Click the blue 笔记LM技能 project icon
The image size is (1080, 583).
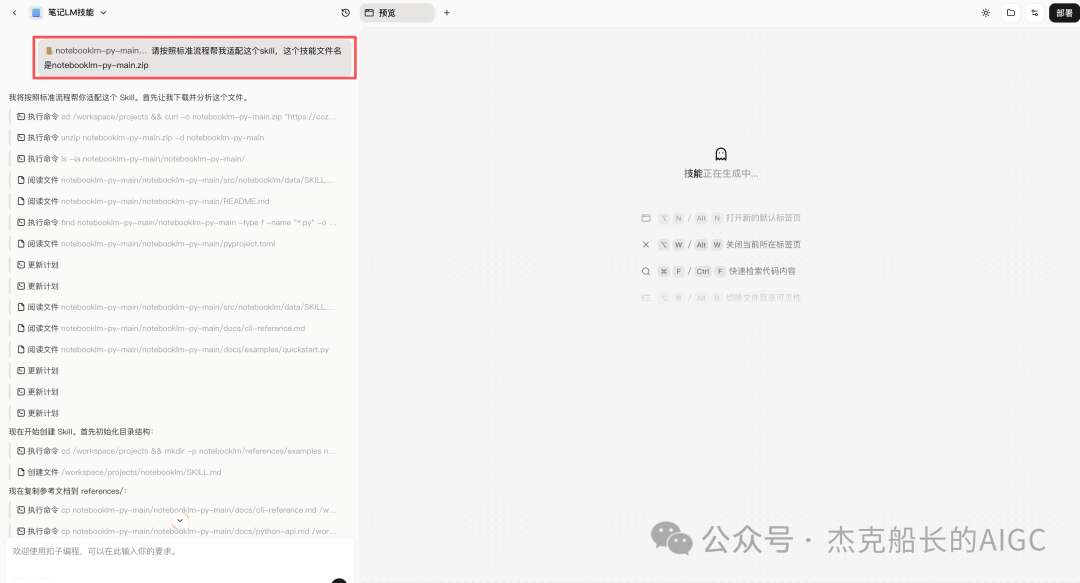(x=37, y=12)
